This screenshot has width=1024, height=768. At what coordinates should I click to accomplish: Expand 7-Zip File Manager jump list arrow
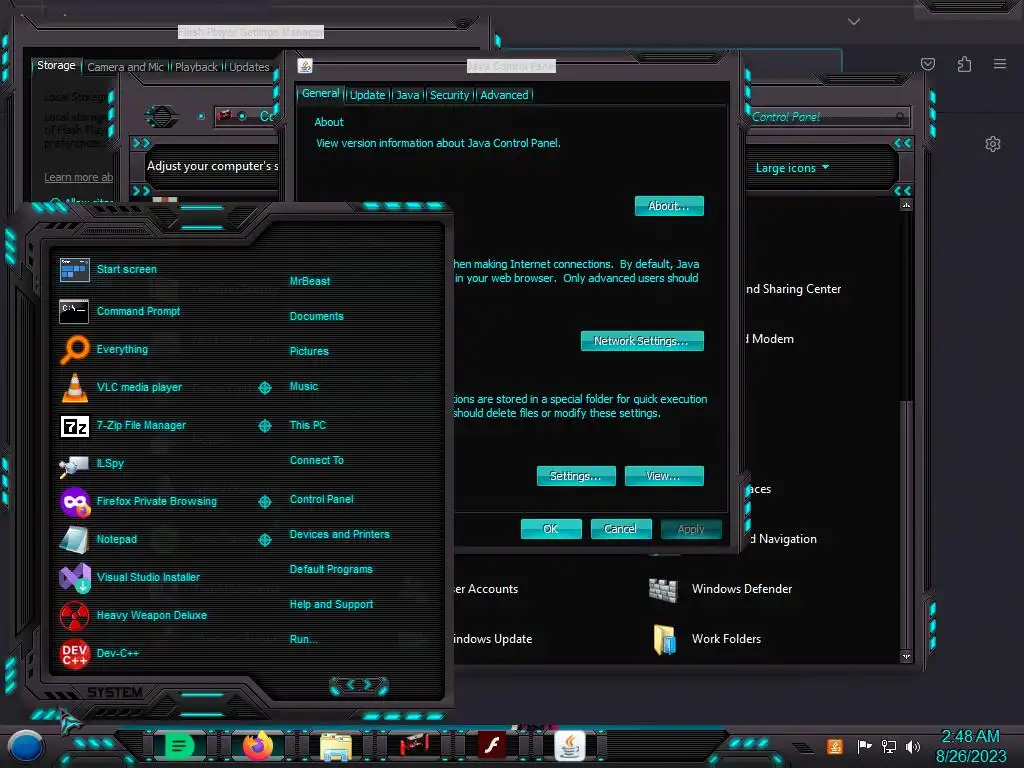pyautogui.click(x=264, y=426)
